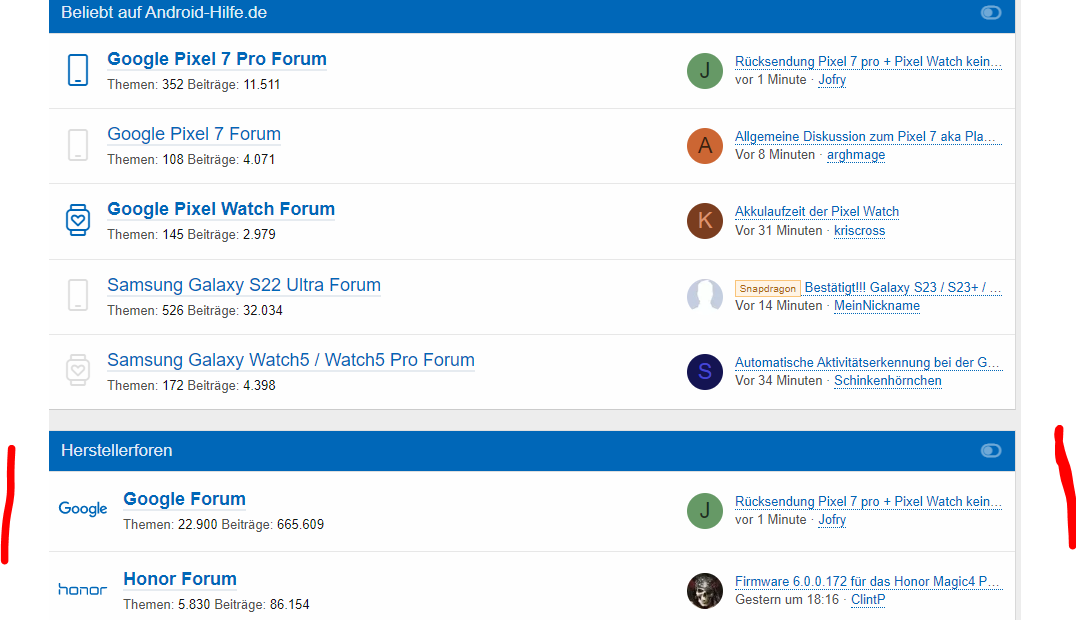Open the 'Akkulaufzeit der Pixel Watch' thread
The image size is (1076, 620).
click(817, 211)
